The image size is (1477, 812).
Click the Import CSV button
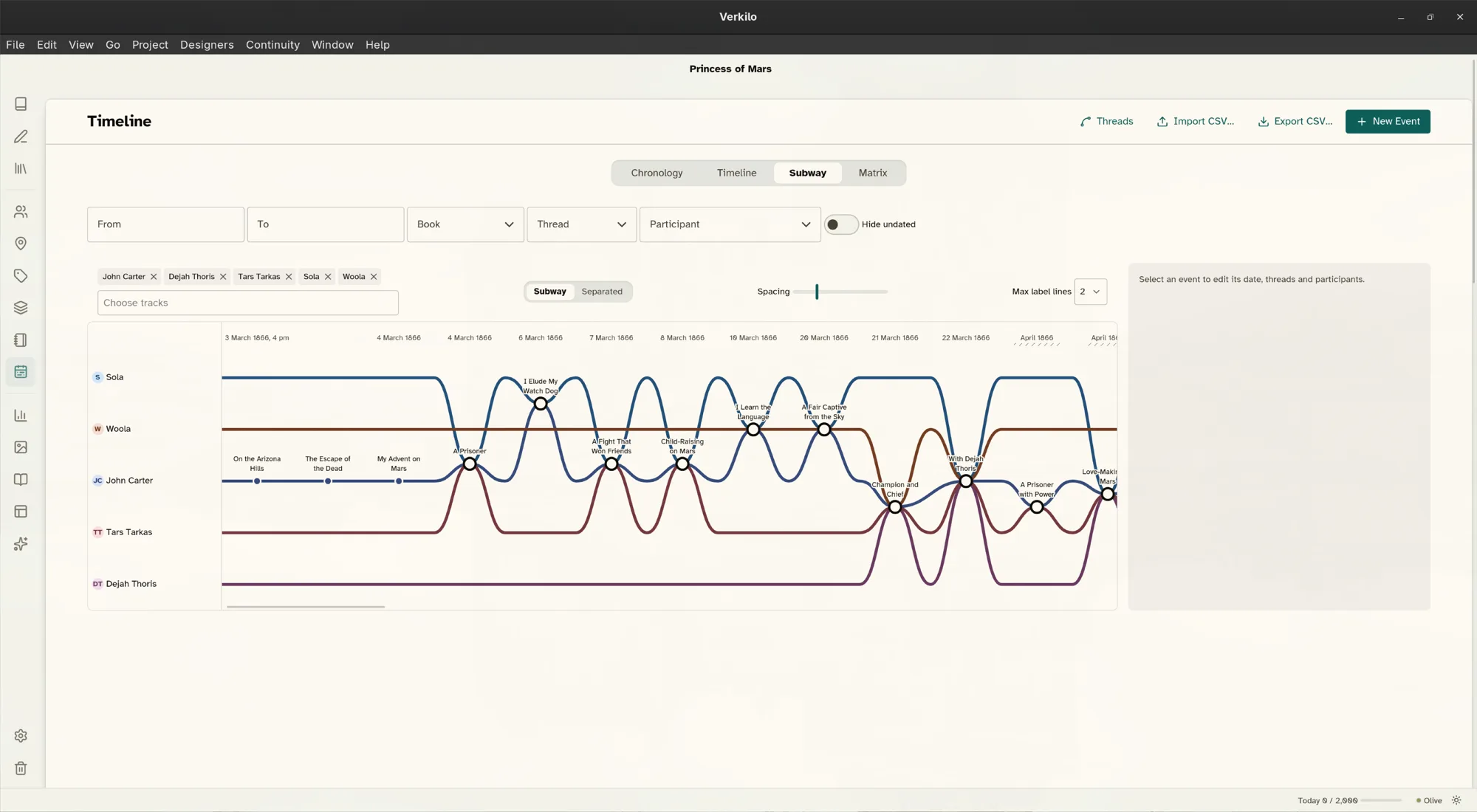point(1196,121)
